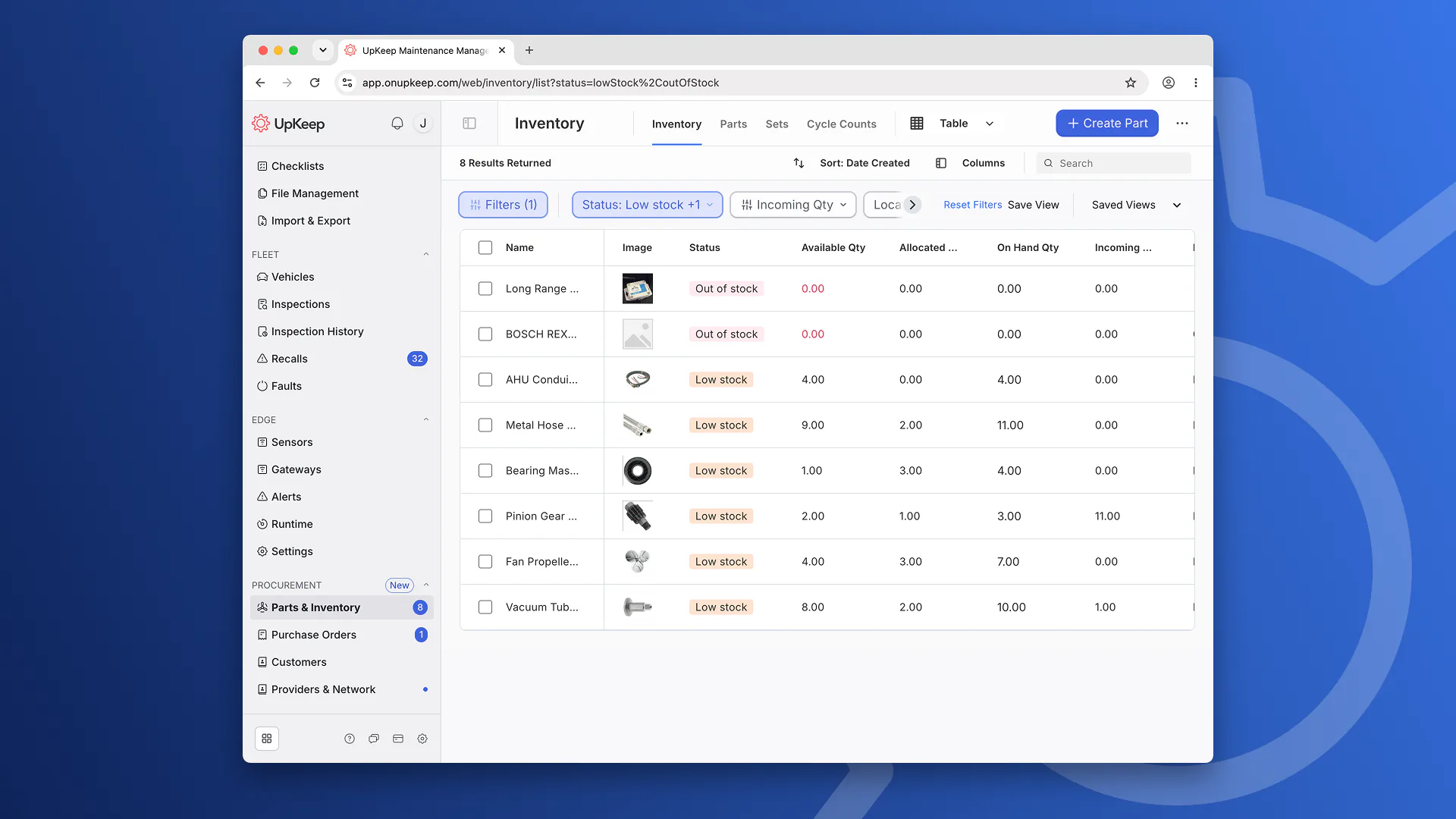
Task: Open the billing card icon in sidebar footer
Action: tap(398, 739)
